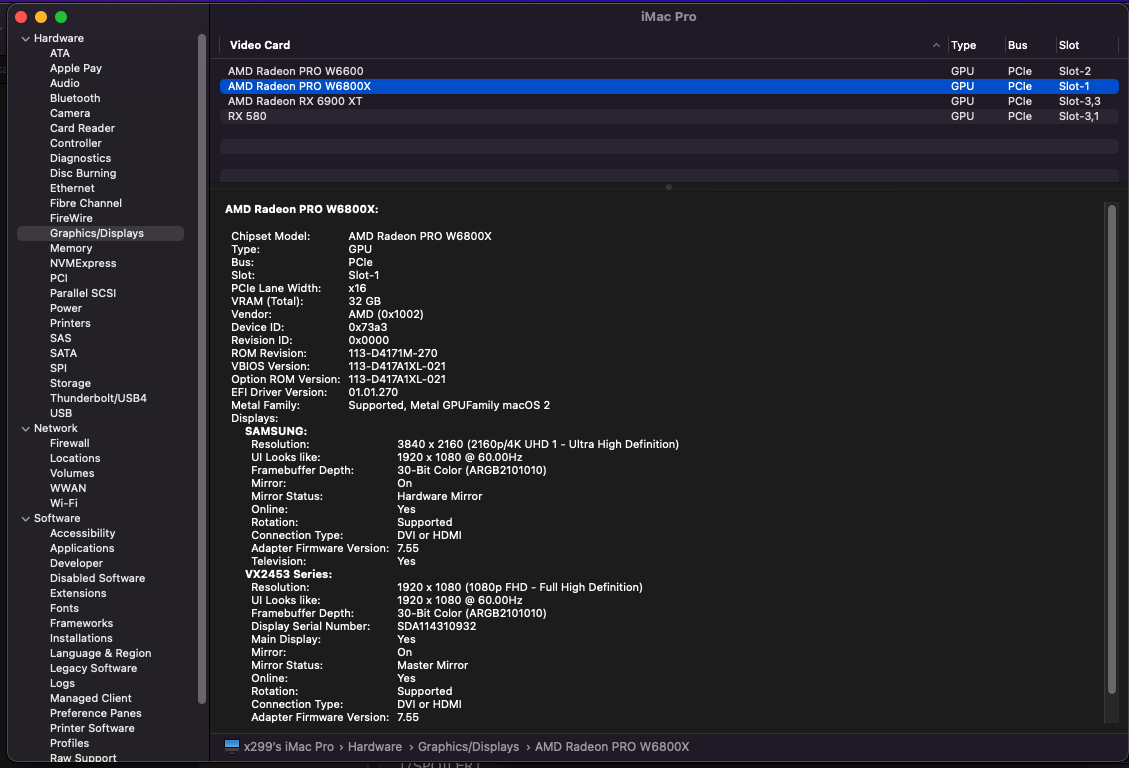Select Disc Burning in the sidebar
This screenshot has width=1129, height=768.
pos(83,173)
